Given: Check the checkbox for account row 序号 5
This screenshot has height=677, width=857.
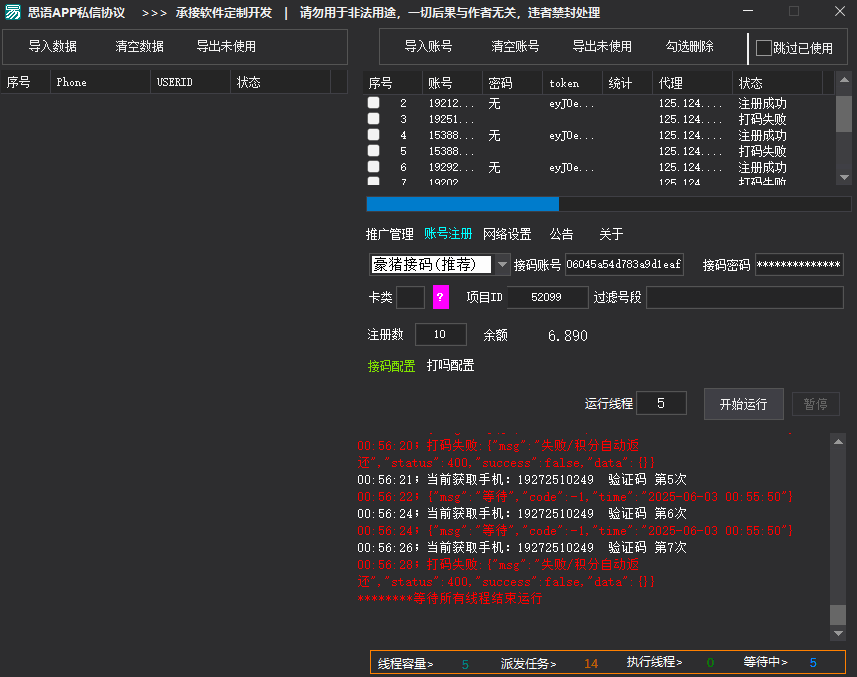Looking at the screenshot, I should [374, 151].
